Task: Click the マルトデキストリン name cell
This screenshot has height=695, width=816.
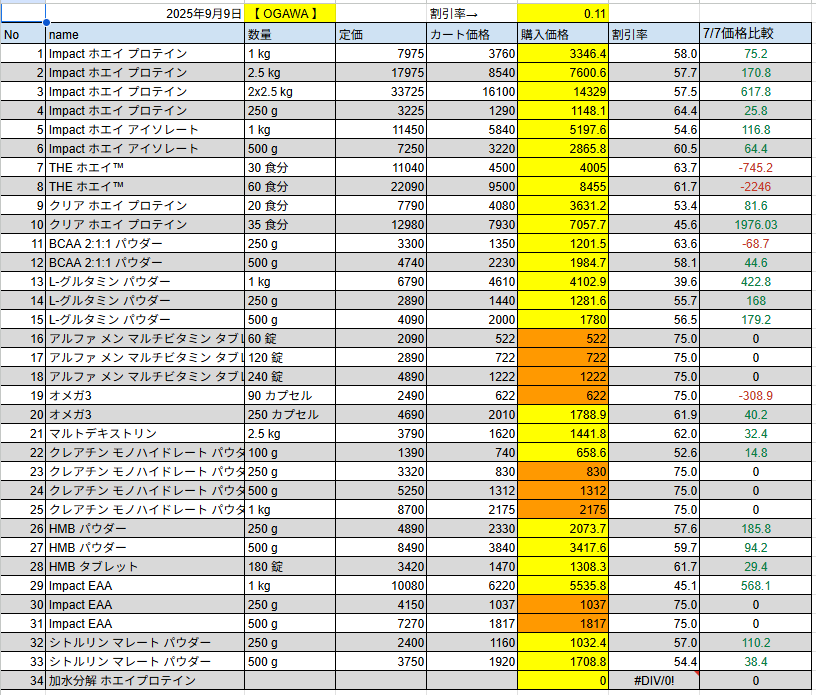Action: (x=145, y=434)
